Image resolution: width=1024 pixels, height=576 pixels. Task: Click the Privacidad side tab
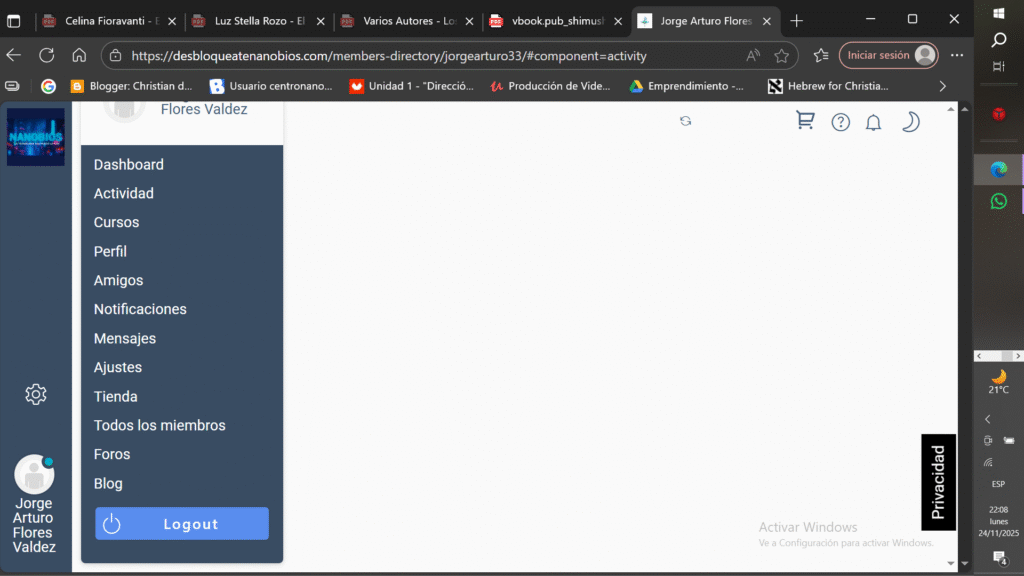click(x=938, y=482)
